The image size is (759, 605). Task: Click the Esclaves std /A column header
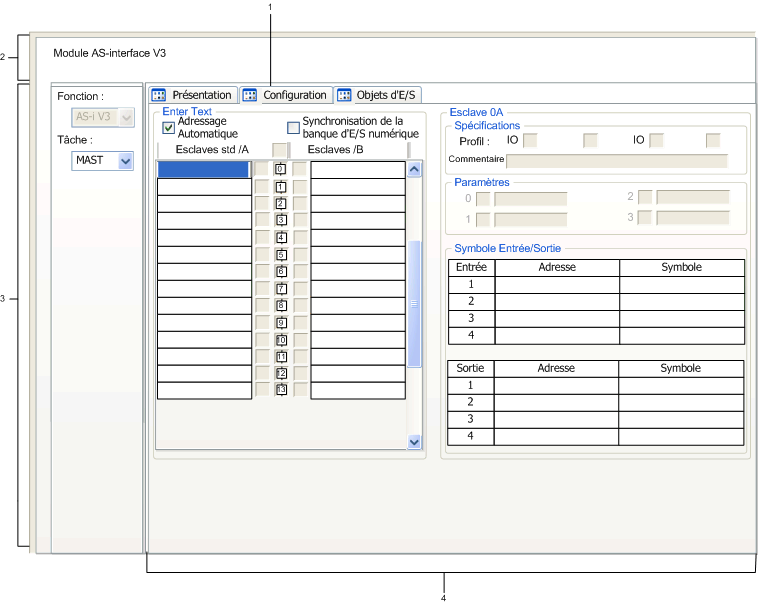(214, 150)
